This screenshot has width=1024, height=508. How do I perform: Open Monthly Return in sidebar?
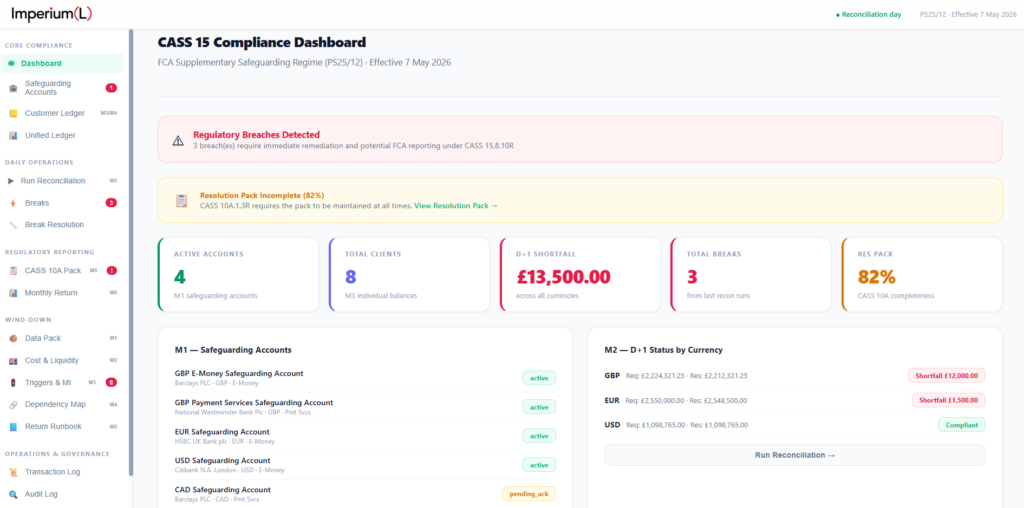click(63, 293)
